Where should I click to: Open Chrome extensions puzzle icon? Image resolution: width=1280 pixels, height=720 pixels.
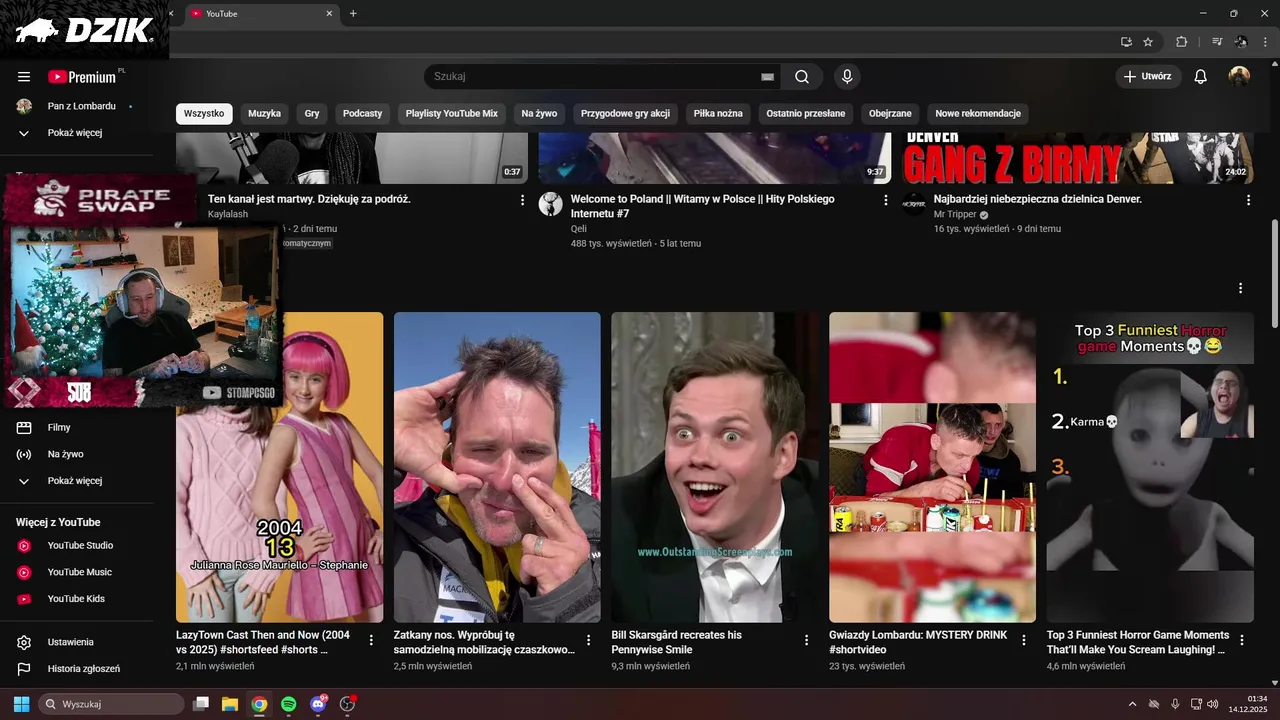[1181, 41]
